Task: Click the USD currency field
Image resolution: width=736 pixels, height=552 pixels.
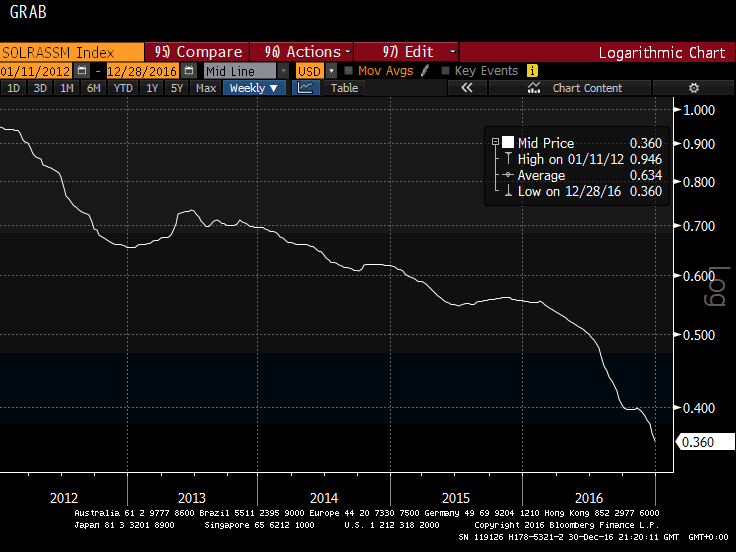Action: pyautogui.click(x=309, y=71)
